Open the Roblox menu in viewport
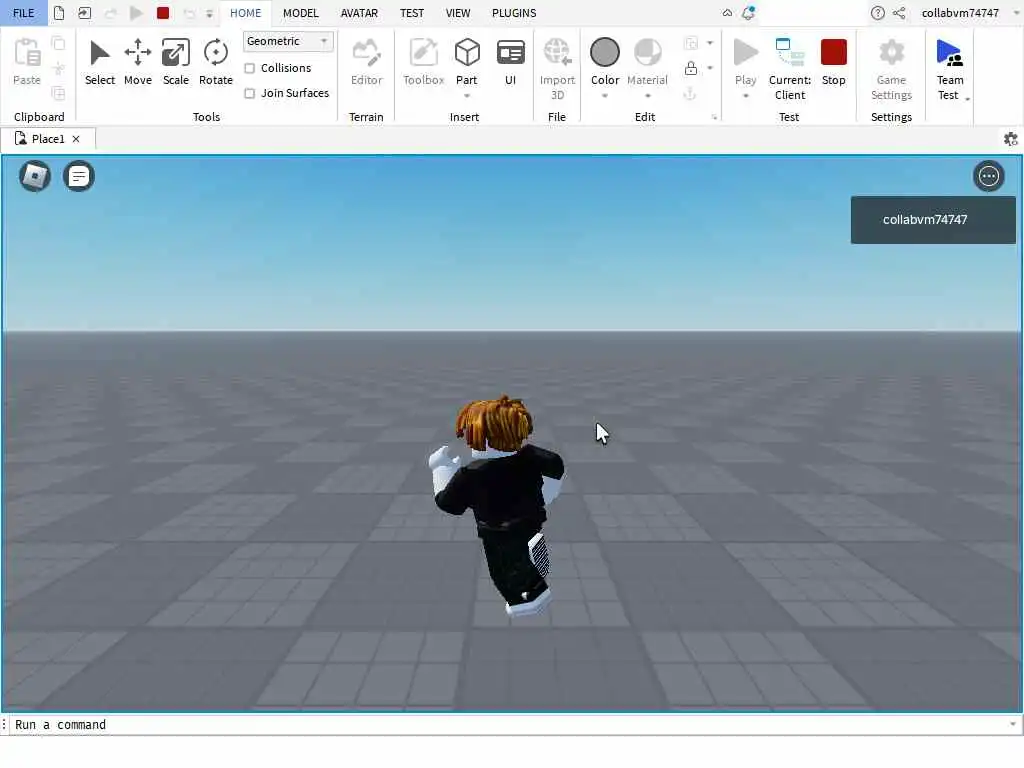Image resolution: width=1024 pixels, height=768 pixels. pyautogui.click(x=35, y=176)
